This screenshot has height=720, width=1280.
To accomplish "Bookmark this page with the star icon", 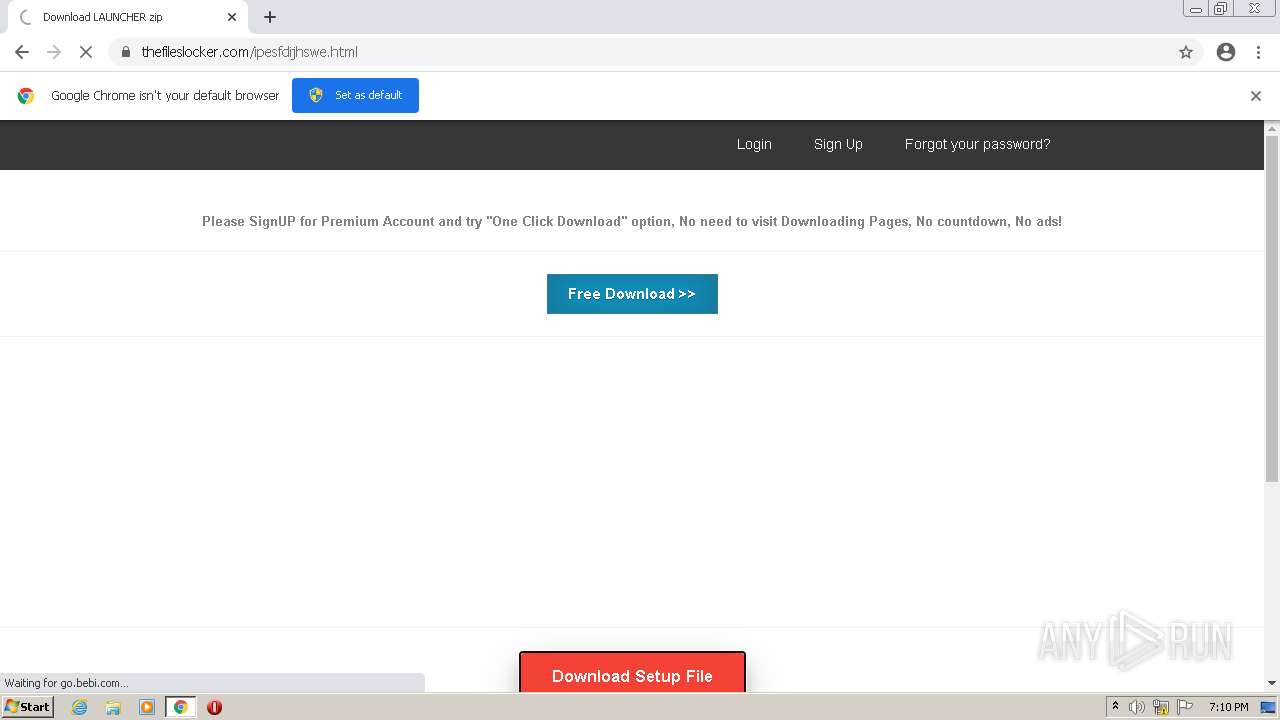I will 1186,52.
